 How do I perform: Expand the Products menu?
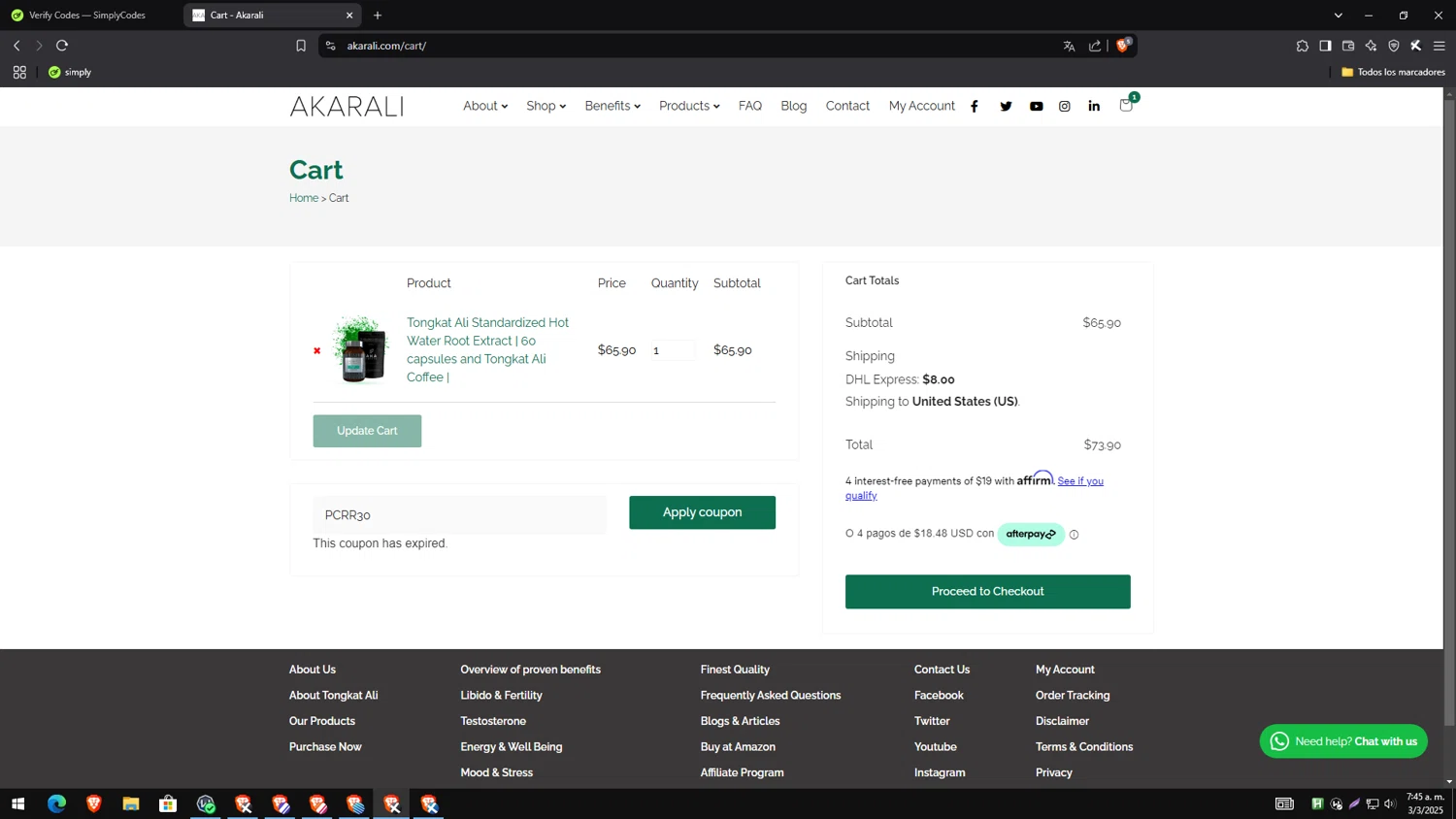tap(689, 106)
